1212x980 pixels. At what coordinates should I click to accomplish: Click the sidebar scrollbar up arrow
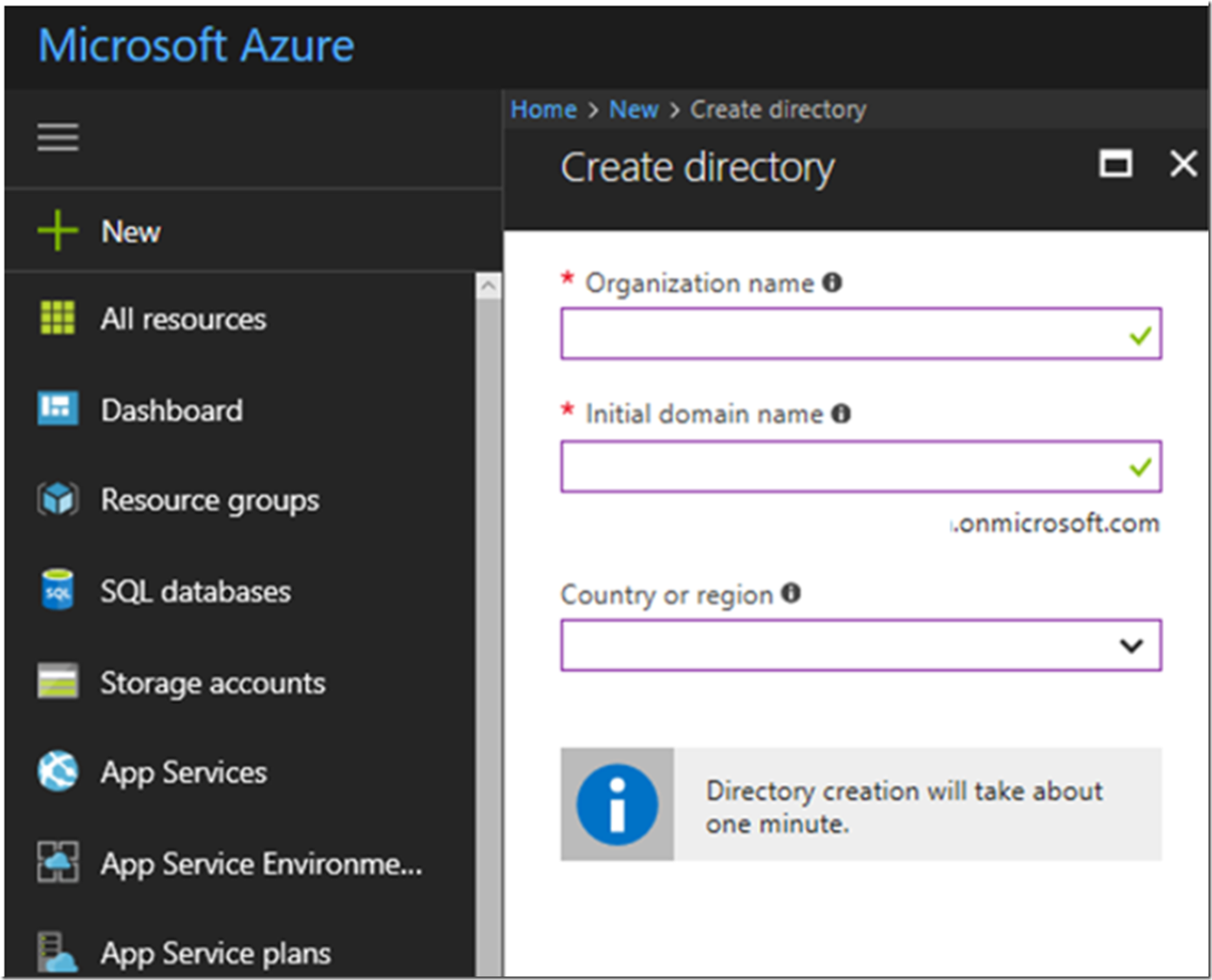click(488, 285)
